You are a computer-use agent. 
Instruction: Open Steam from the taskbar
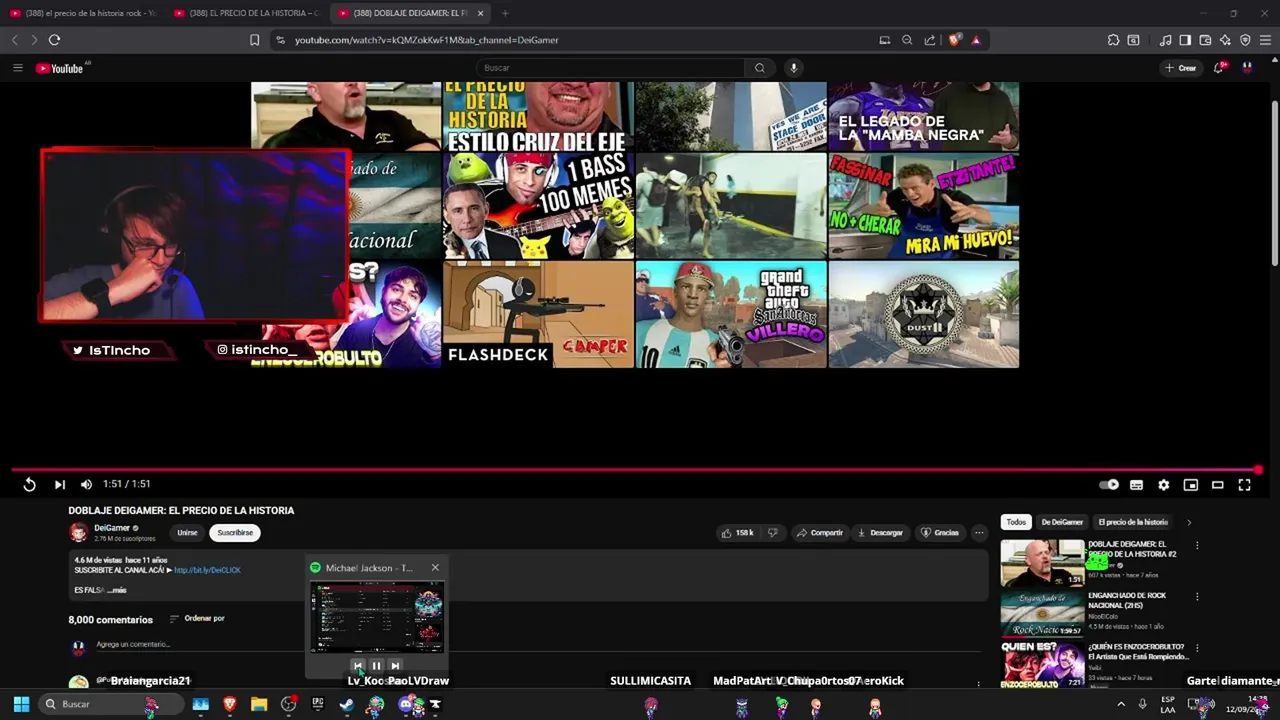(346, 704)
